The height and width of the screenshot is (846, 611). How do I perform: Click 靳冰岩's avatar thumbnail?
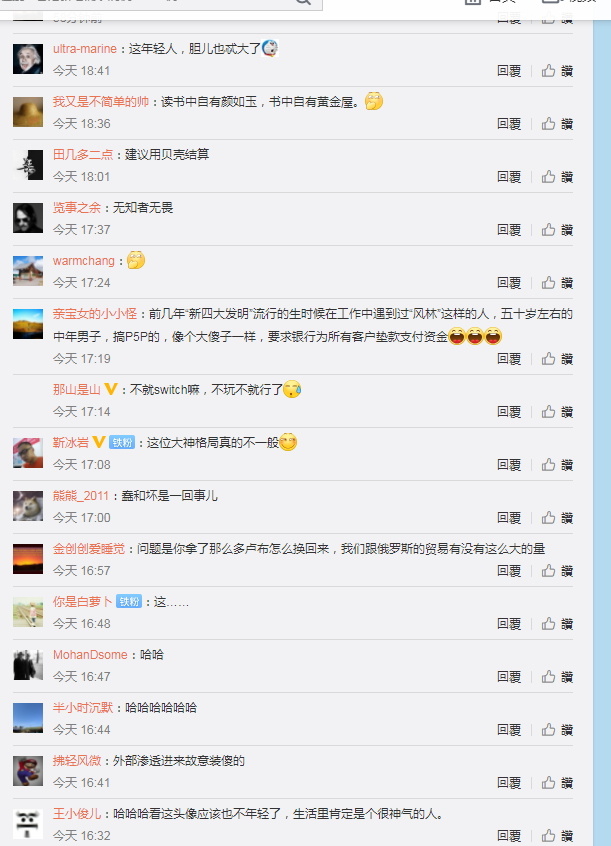click(x=28, y=453)
